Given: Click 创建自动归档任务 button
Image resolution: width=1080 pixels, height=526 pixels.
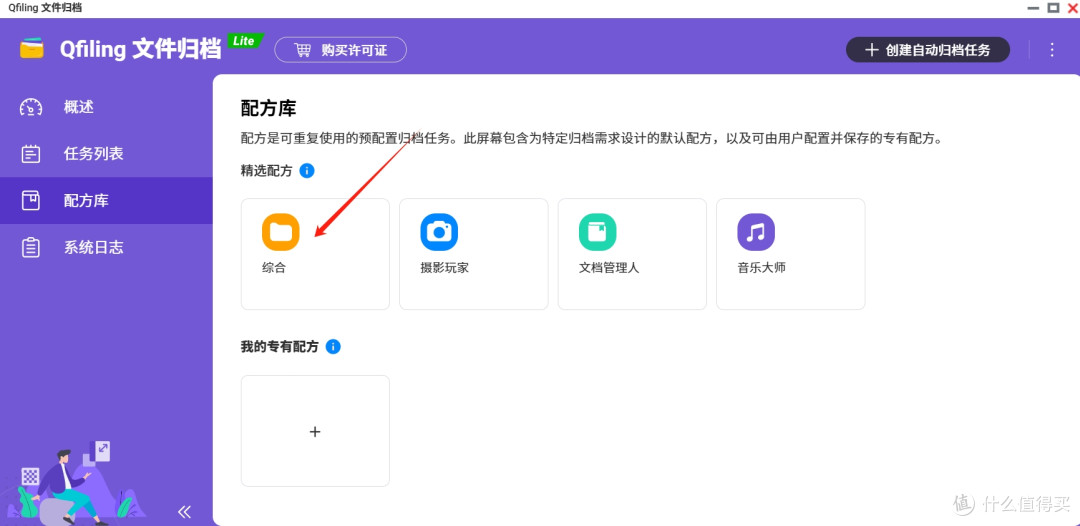Looking at the screenshot, I should click(x=928, y=50).
